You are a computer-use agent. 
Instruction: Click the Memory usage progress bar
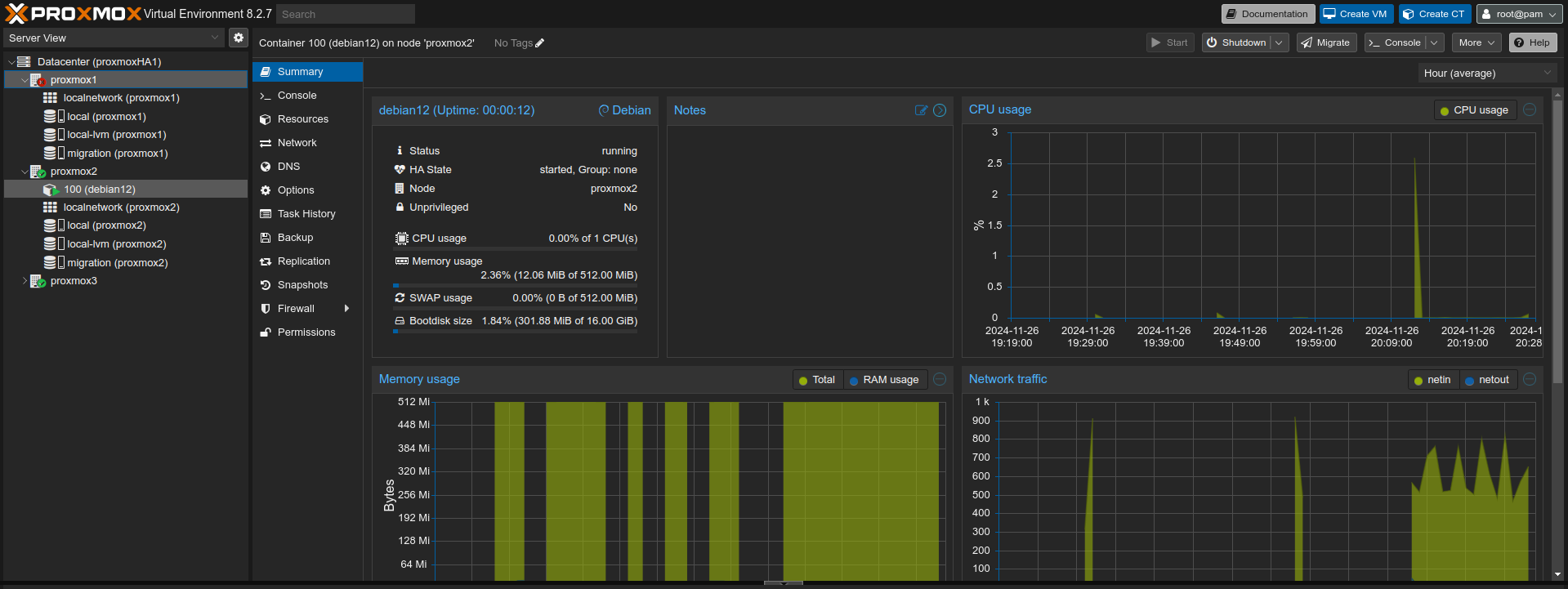(x=516, y=286)
